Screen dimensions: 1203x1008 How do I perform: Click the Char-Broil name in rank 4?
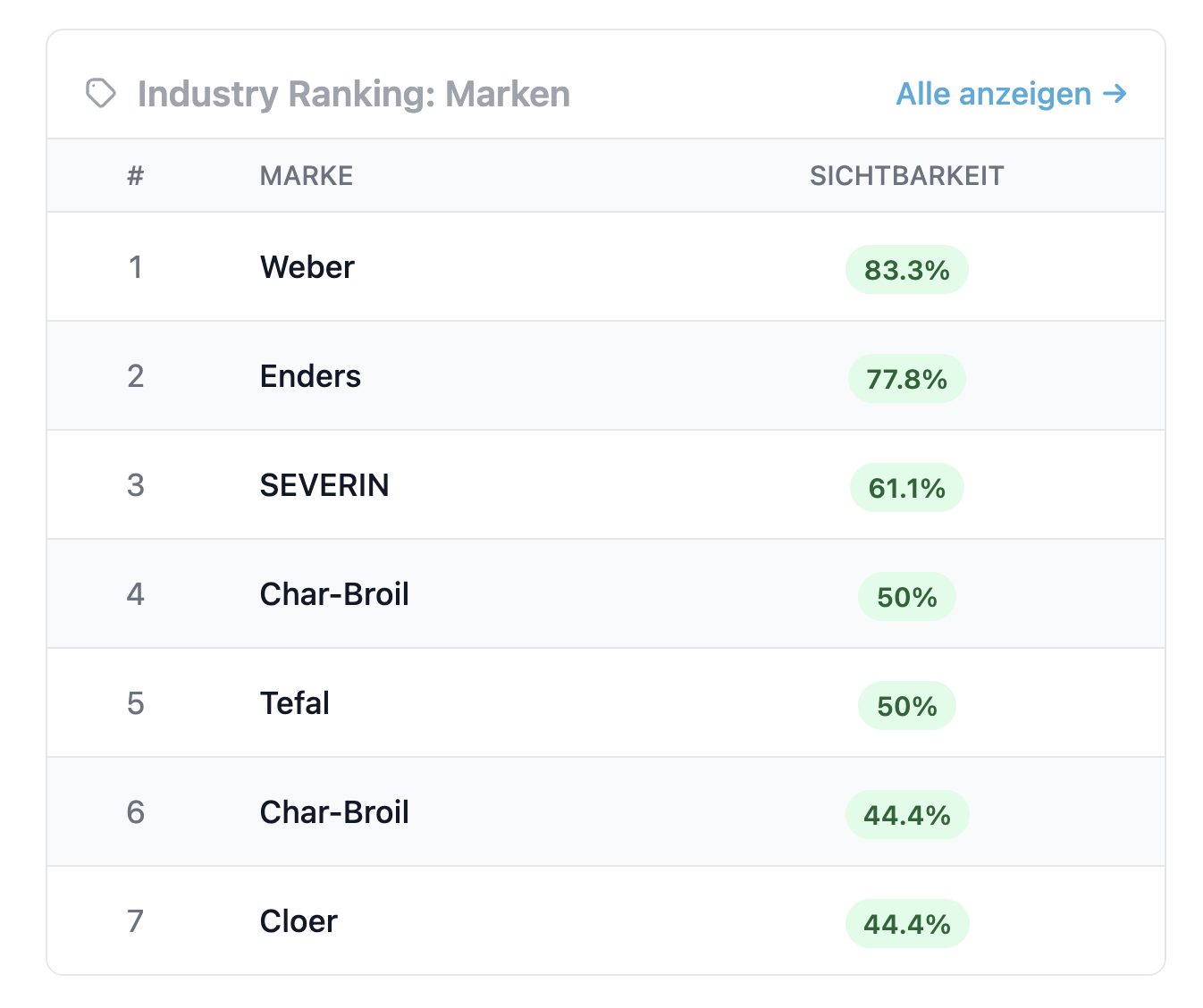[x=334, y=594]
